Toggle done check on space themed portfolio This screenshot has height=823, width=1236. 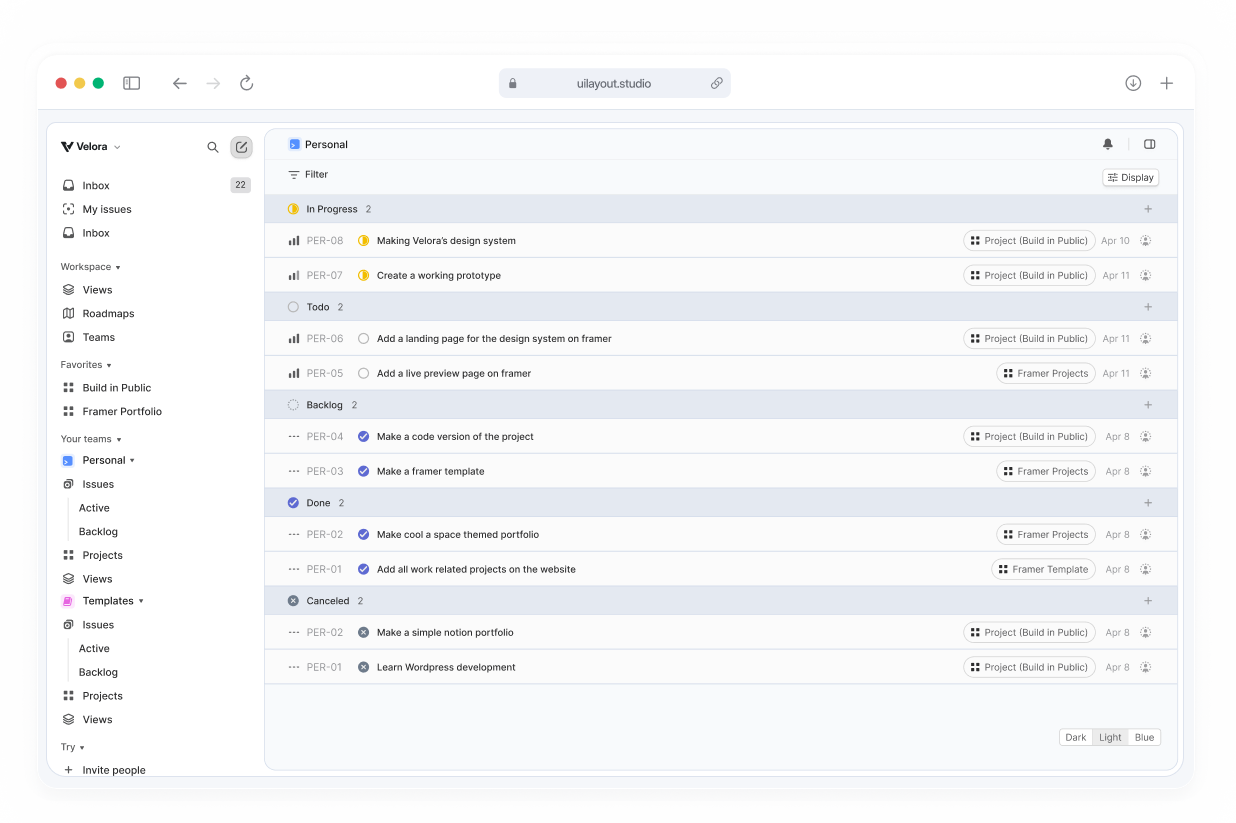coord(364,535)
